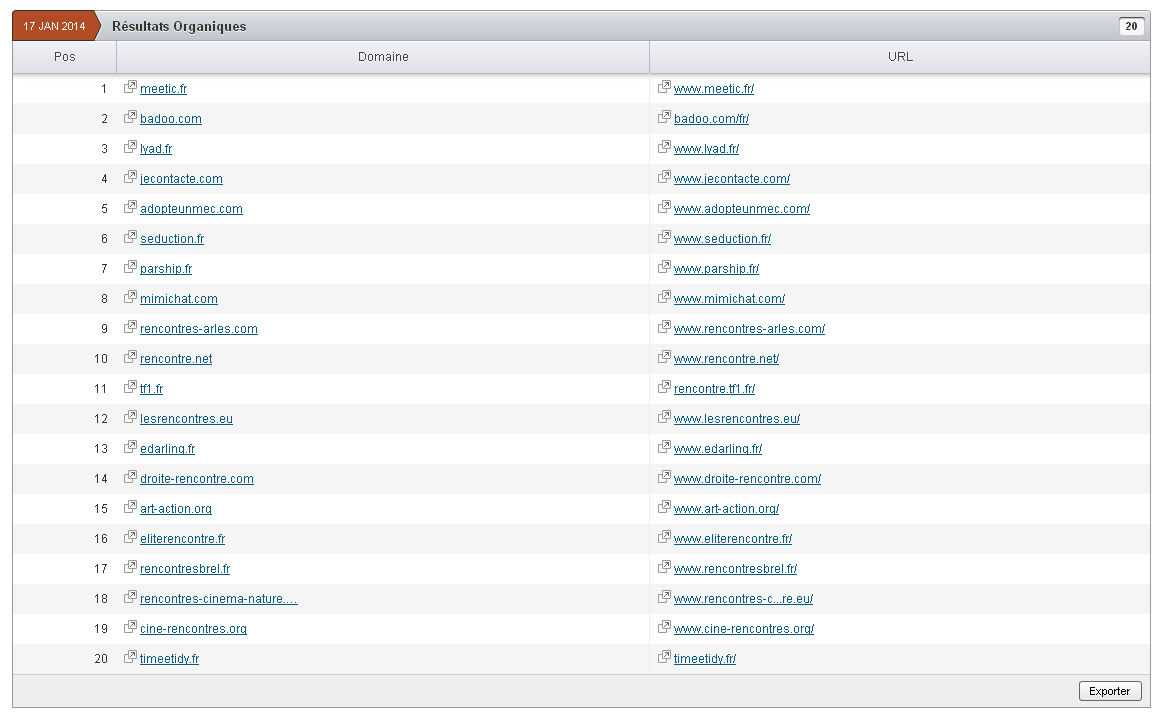Image resolution: width=1165 pixels, height=718 pixels.
Task: Click external-link icon beside www.art-action.org/ URL
Action: (664, 507)
